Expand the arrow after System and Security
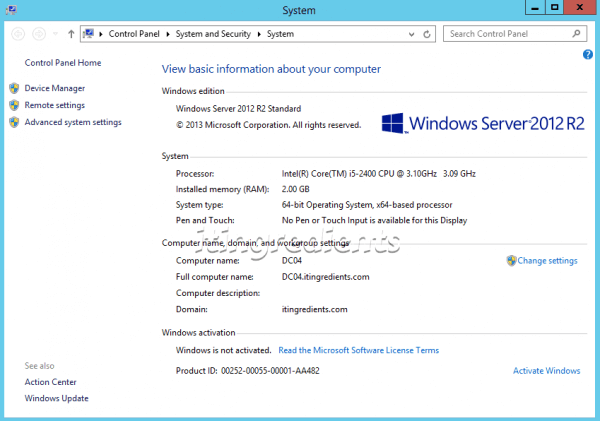Image resolution: width=600 pixels, height=421 pixels. pos(259,34)
